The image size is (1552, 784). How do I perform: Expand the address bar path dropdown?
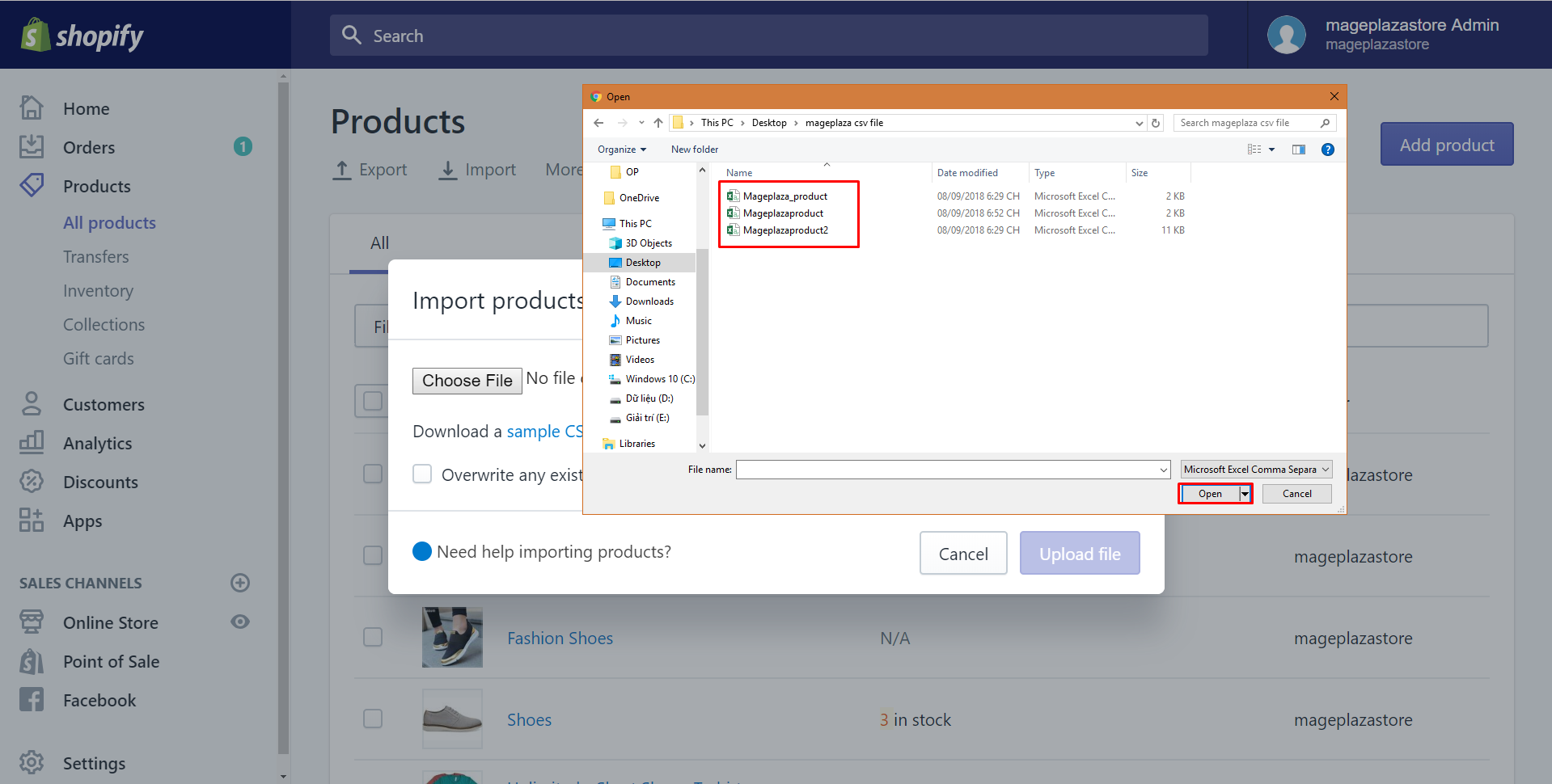(1140, 123)
